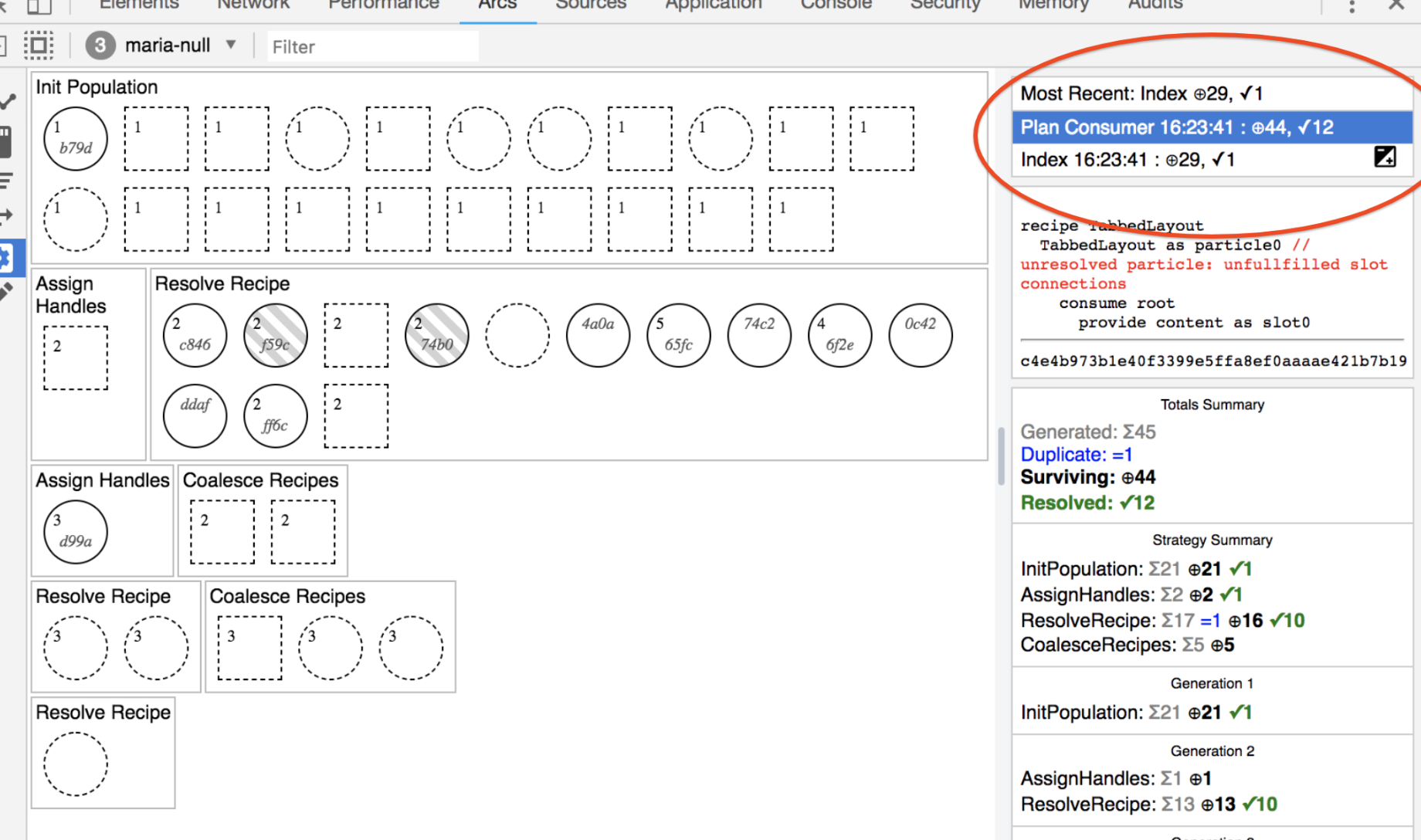Open the Sources tab

click(x=590, y=5)
